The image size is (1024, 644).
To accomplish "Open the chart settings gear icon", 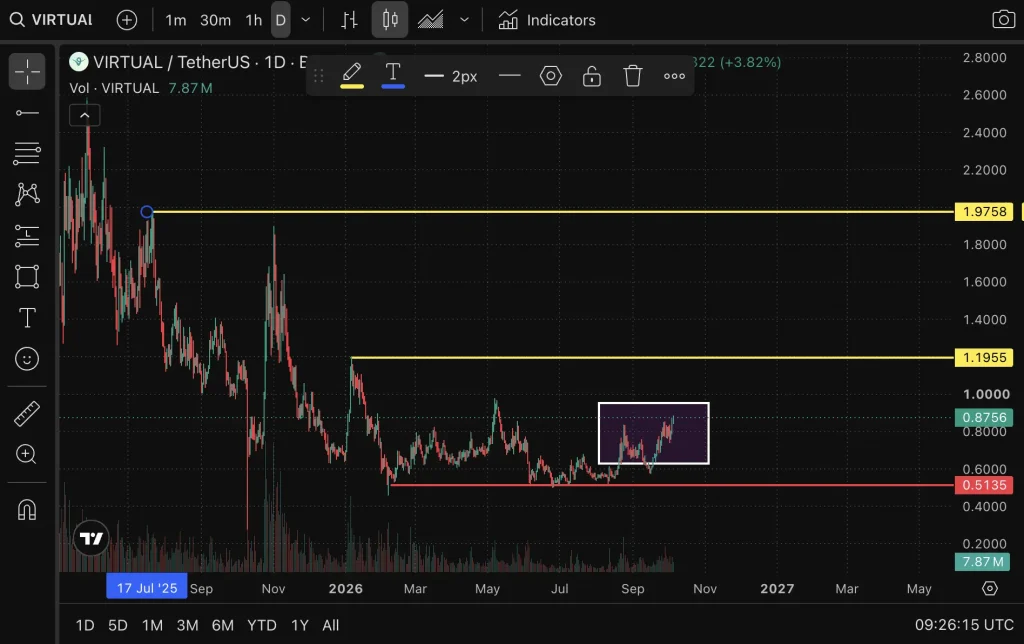I will pos(990,588).
